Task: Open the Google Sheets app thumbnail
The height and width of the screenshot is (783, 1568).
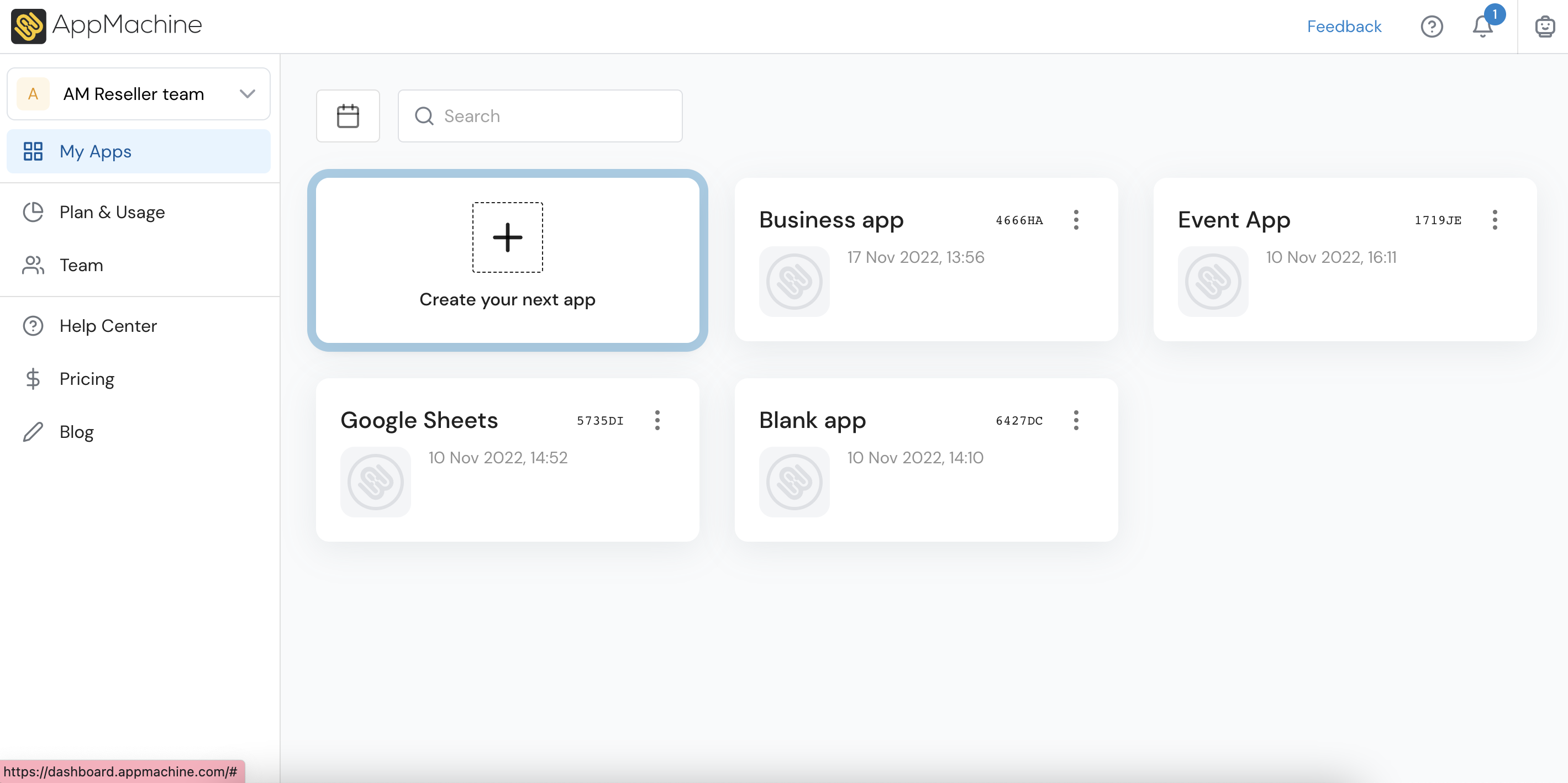Action: pyautogui.click(x=375, y=482)
